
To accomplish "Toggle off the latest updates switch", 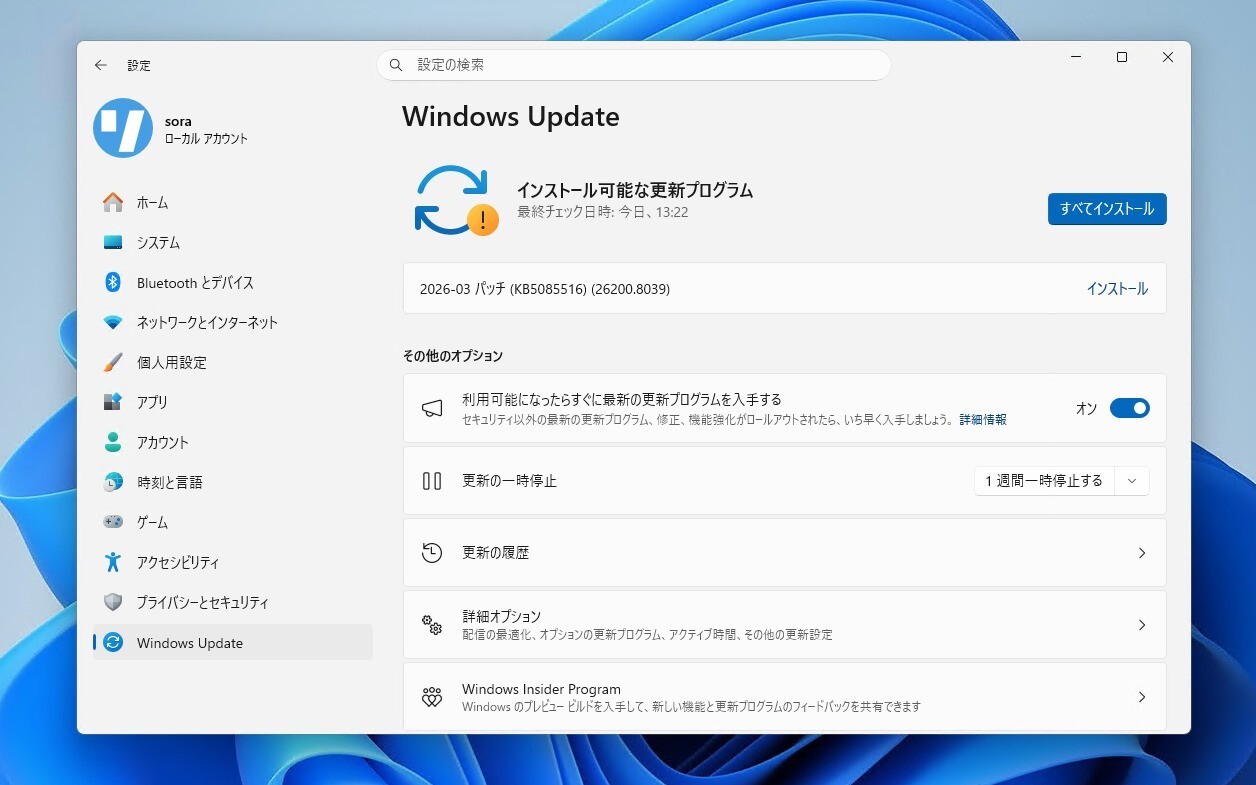I will coord(1129,408).
